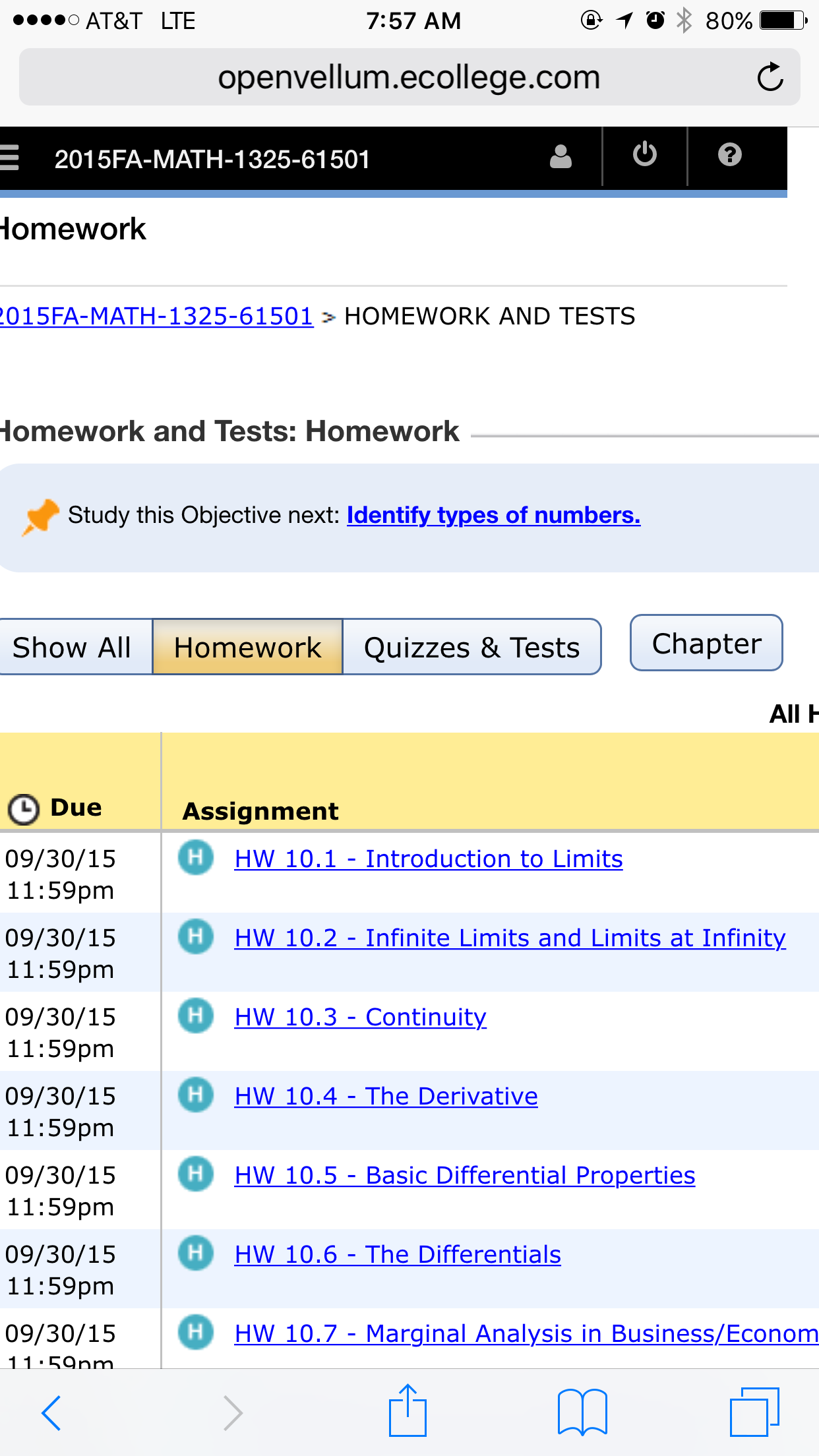Image resolution: width=819 pixels, height=1456 pixels.
Task: Open HW 10.4 The Derivative assignment
Action: point(386,1096)
